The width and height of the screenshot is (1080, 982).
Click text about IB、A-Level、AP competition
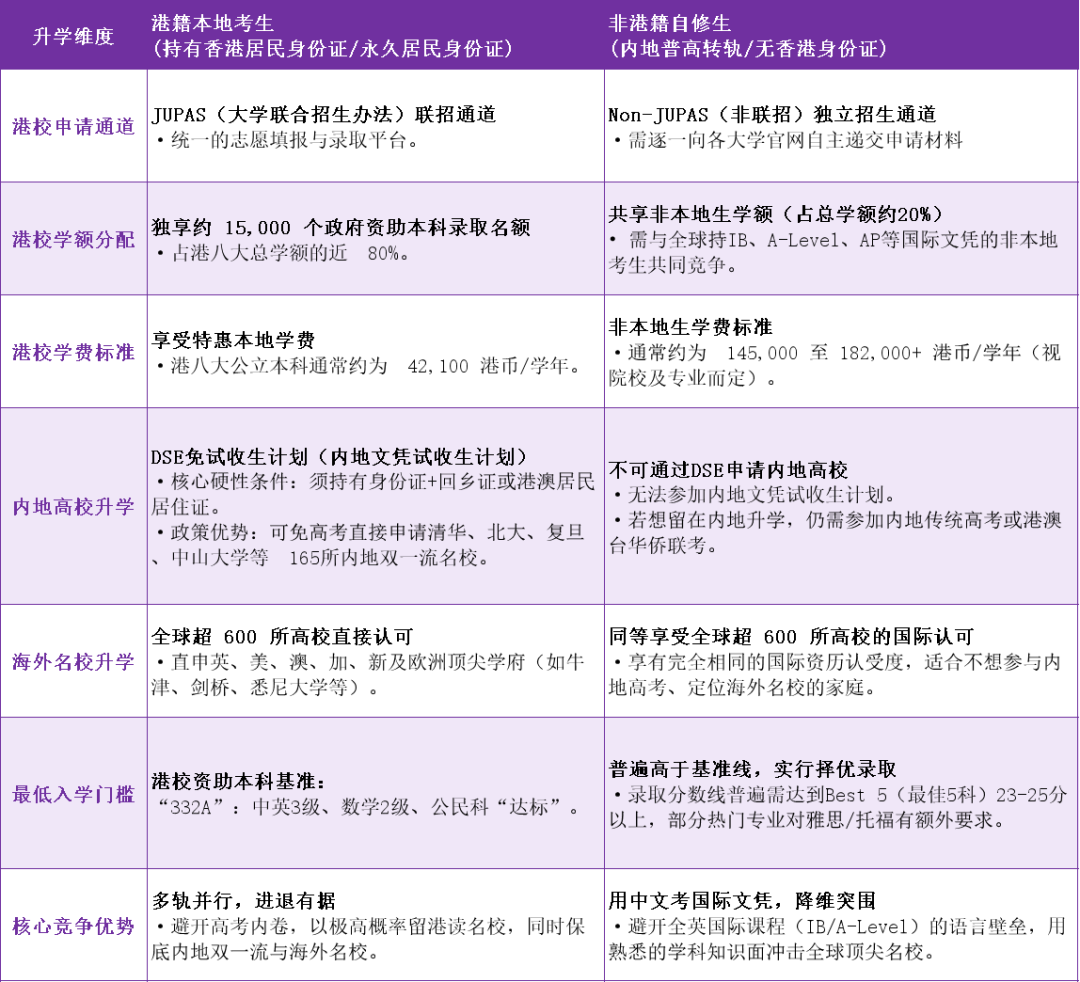pos(833,253)
